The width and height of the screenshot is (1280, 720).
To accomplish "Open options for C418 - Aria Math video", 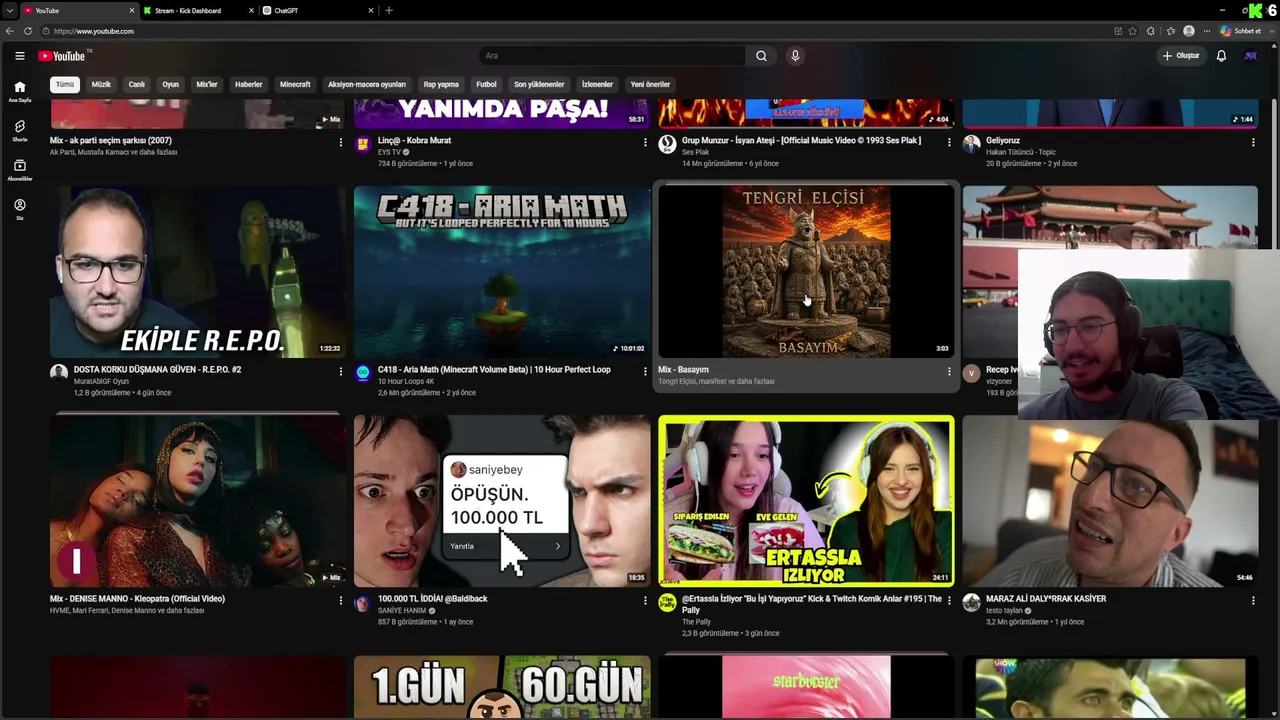I will 645,371.
